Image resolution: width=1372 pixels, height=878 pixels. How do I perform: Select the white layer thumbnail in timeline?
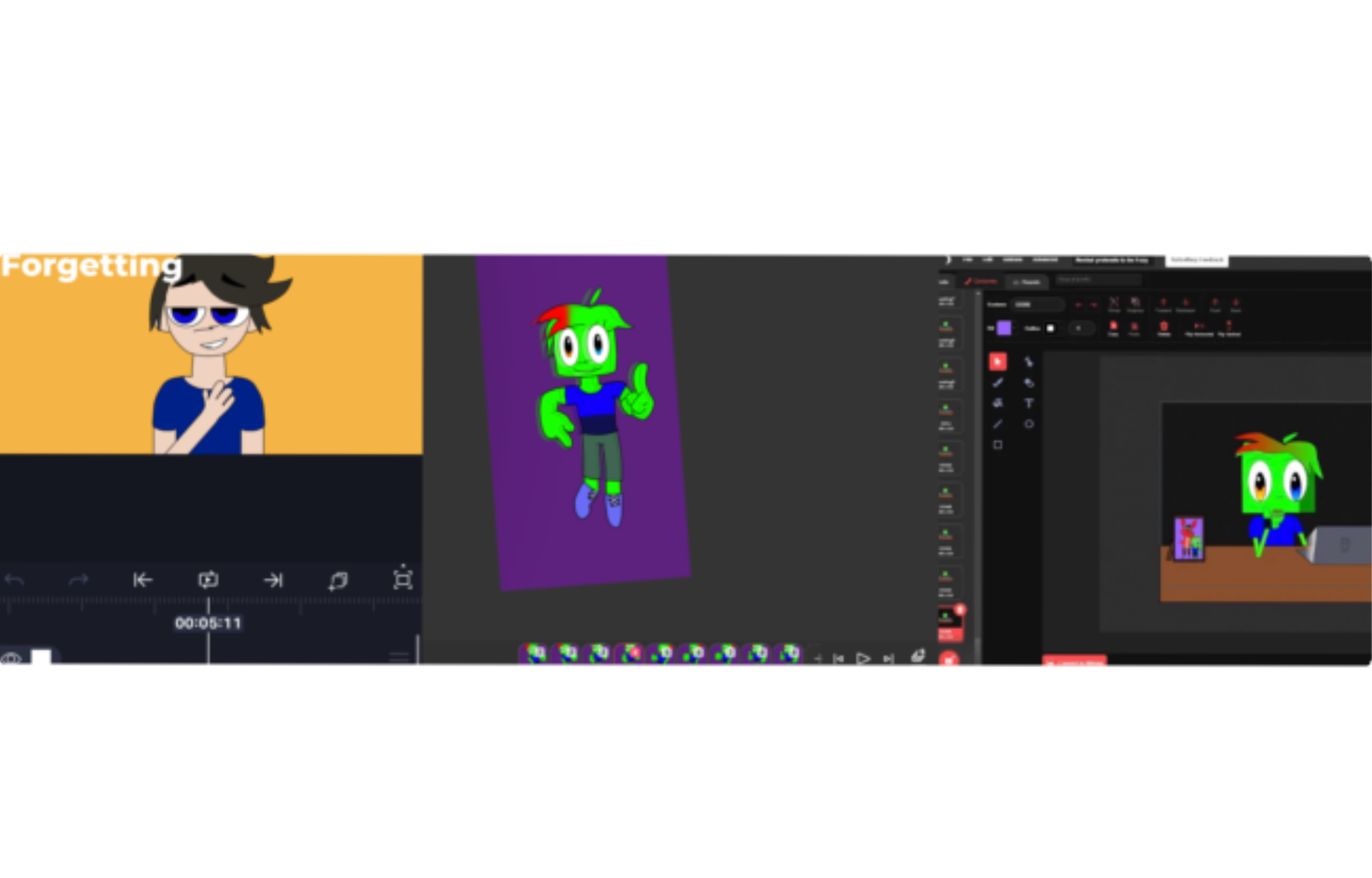41,658
